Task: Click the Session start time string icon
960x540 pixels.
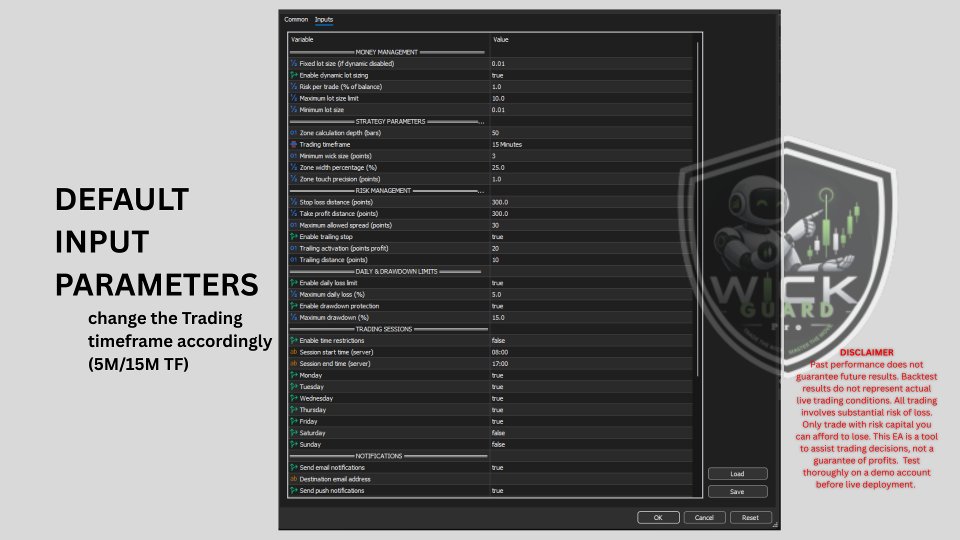Action: pyautogui.click(x=294, y=352)
